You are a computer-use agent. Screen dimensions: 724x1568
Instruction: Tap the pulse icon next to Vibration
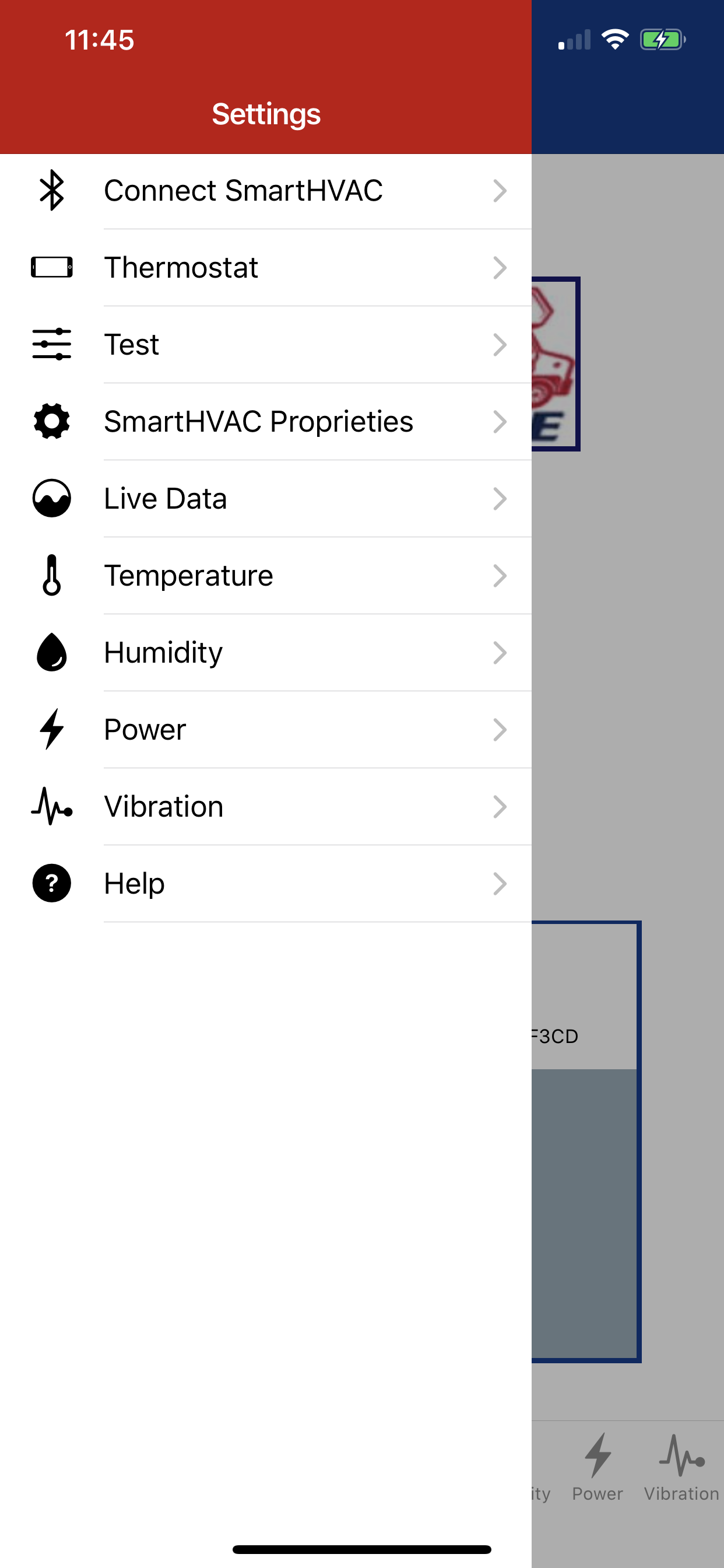(x=52, y=807)
